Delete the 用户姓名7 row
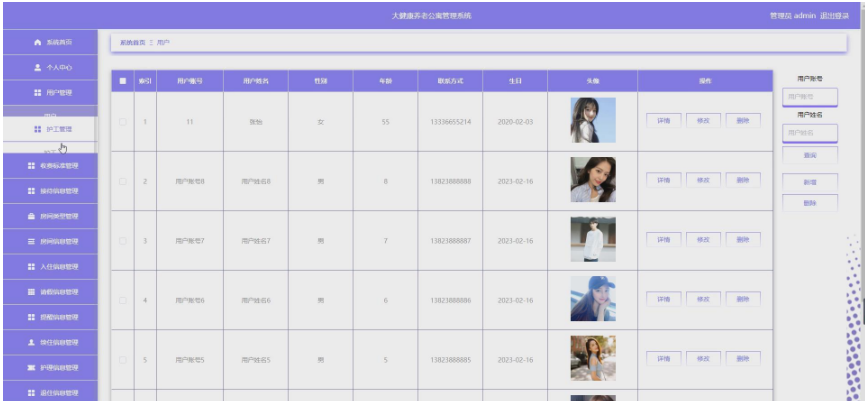865x401 pixels. [743, 239]
